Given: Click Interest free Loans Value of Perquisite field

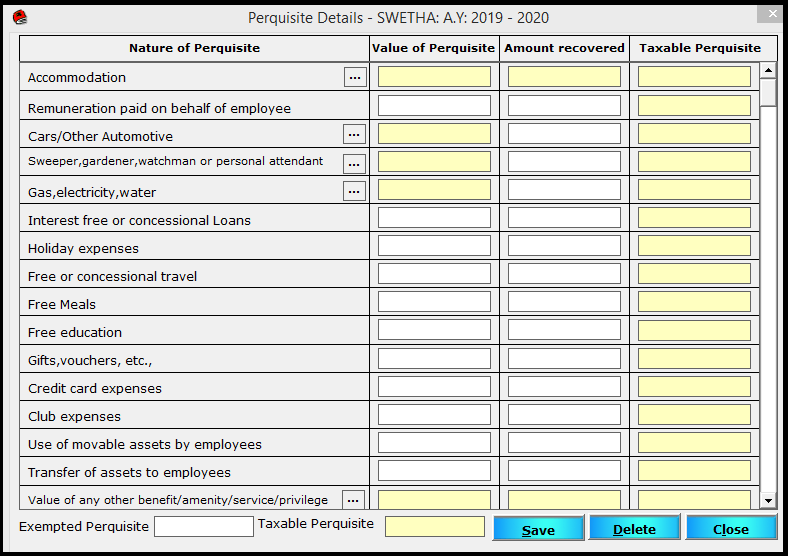Looking at the screenshot, I should point(434,218).
